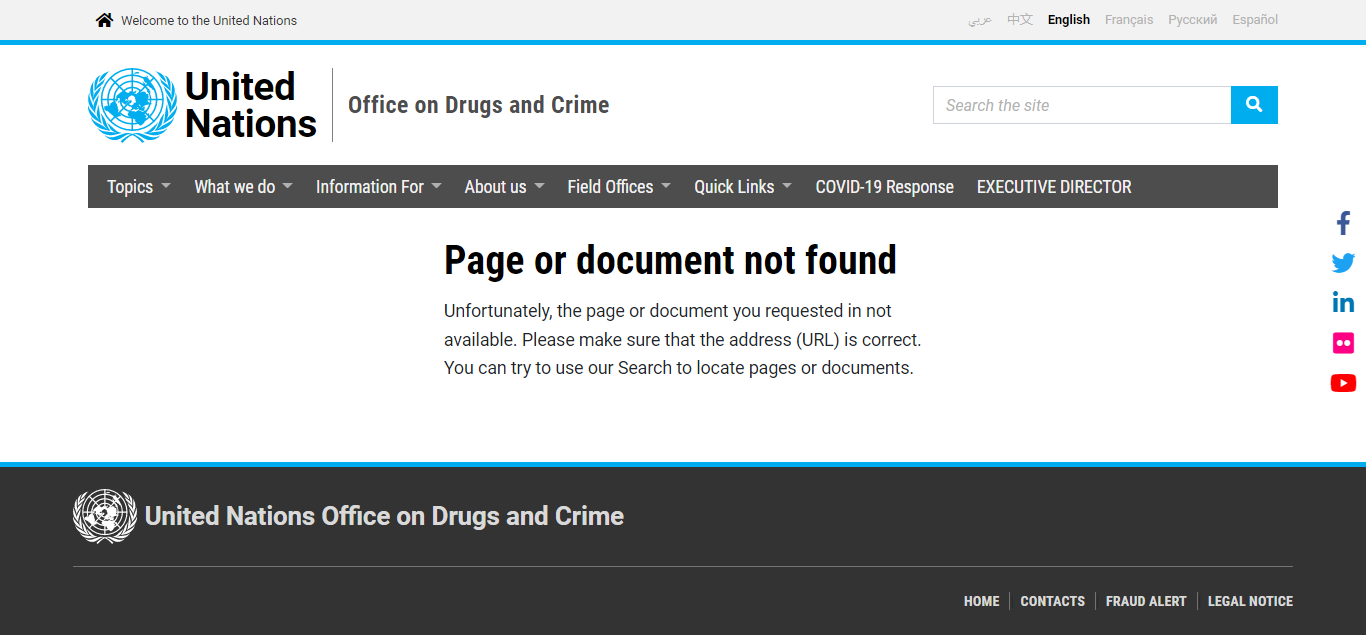Expand the Topics dropdown menu
Viewport: 1366px width, 635px height.
coord(139,187)
